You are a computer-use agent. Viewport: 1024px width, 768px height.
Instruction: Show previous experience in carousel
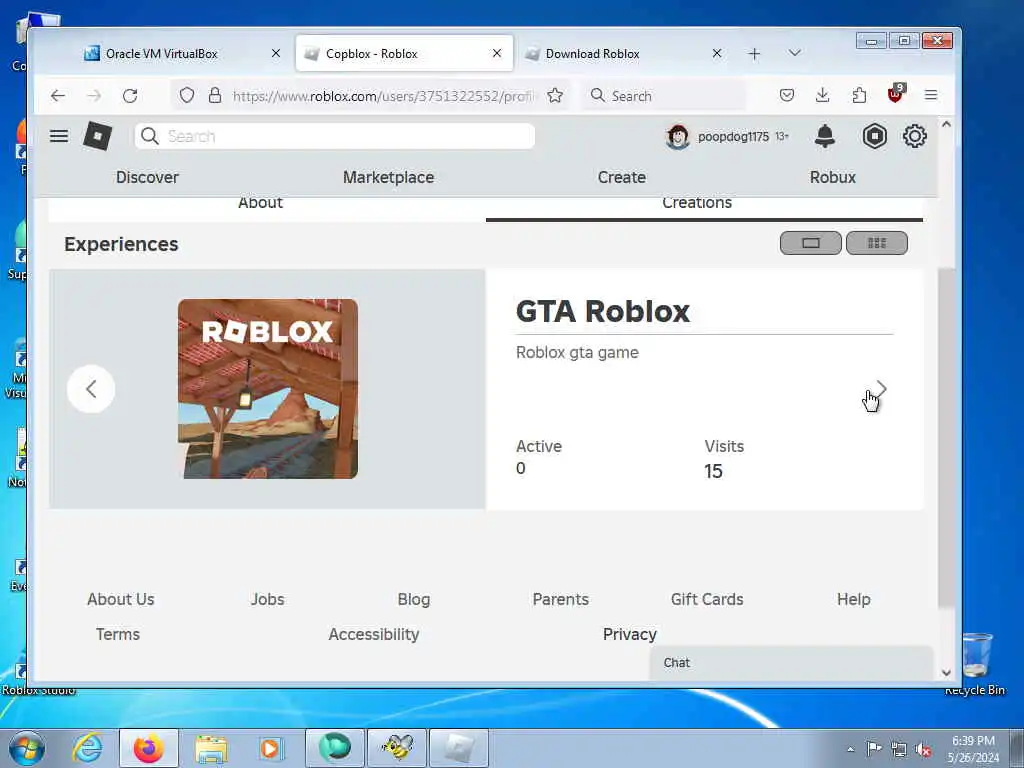click(91, 389)
